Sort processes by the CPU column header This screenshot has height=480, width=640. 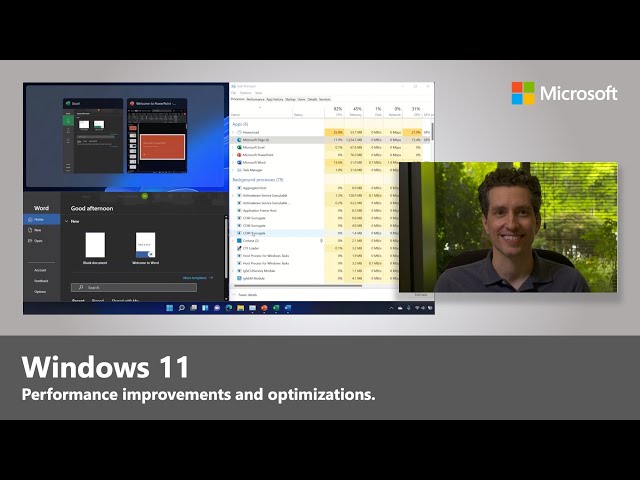[334, 111]
